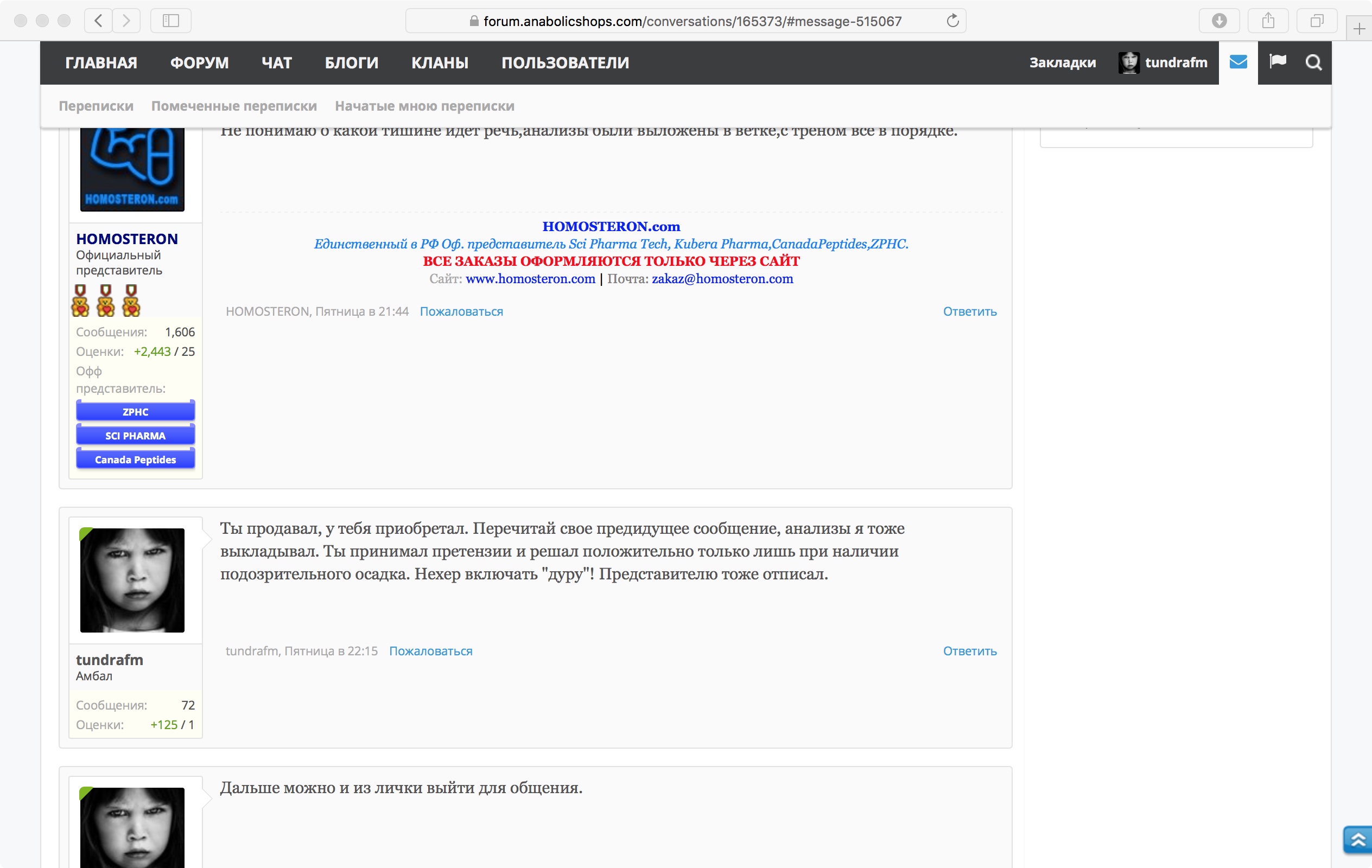Click the Canada Peptides badge button
This screenshot has width=1372, height=868.
pos(135,459)
